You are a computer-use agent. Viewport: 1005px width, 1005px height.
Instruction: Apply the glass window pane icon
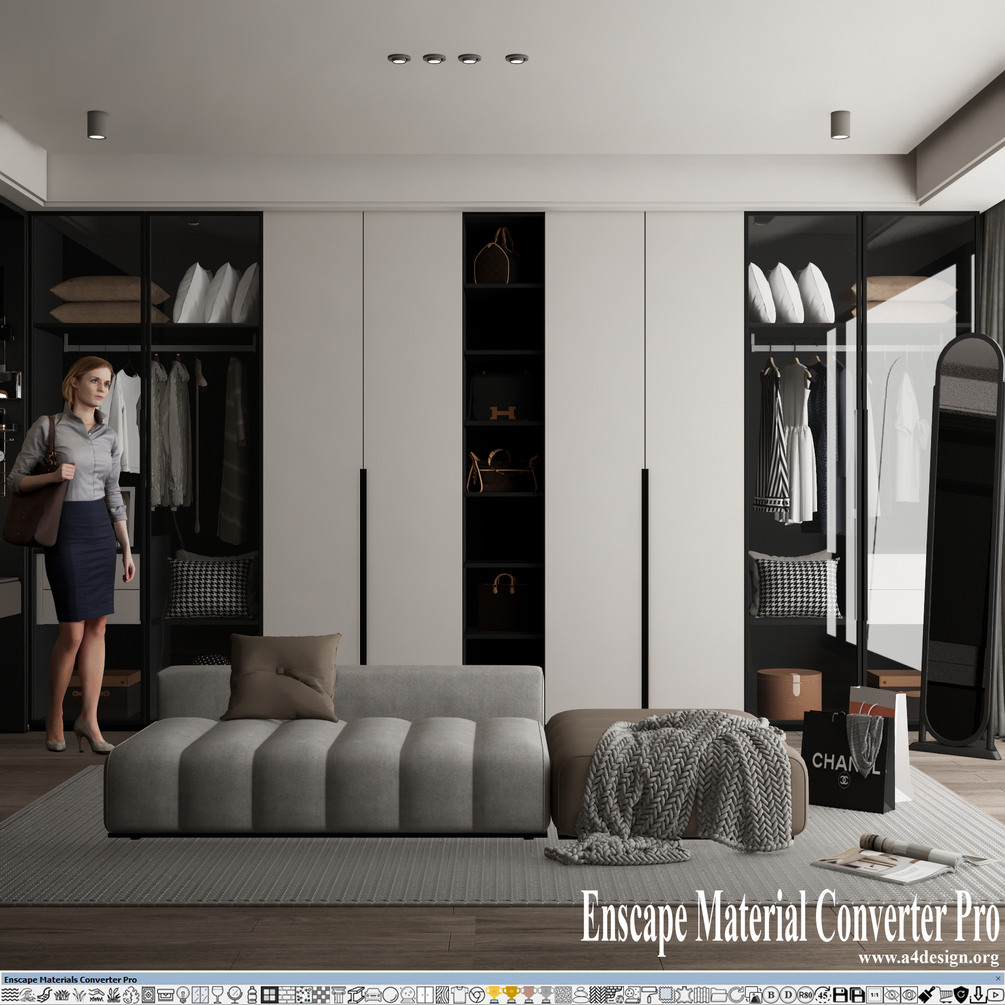tap(200, 995)
